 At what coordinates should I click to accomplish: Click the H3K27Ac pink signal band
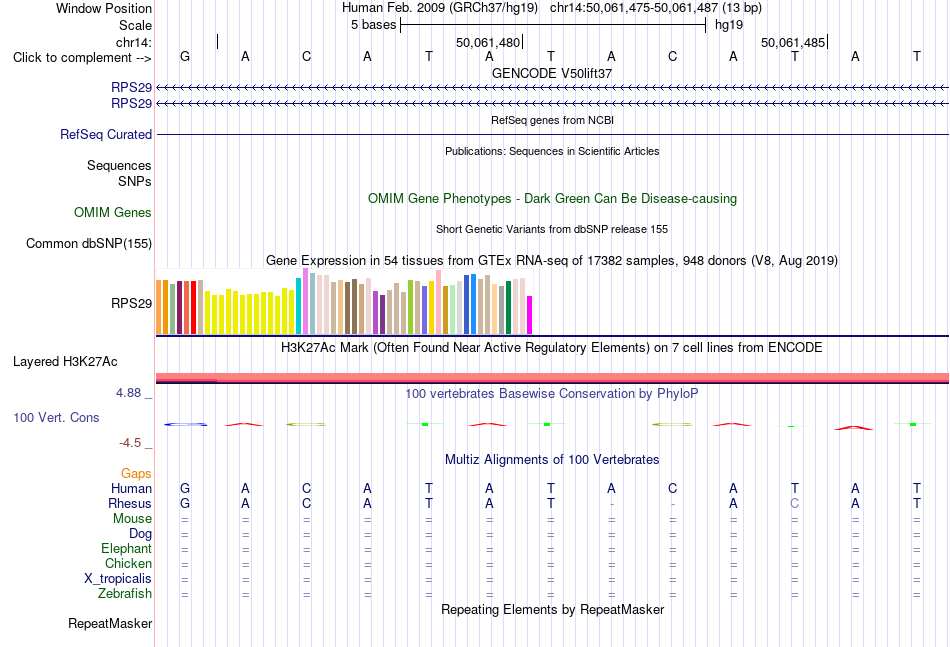pyautogui.click(x=552, y=377)
